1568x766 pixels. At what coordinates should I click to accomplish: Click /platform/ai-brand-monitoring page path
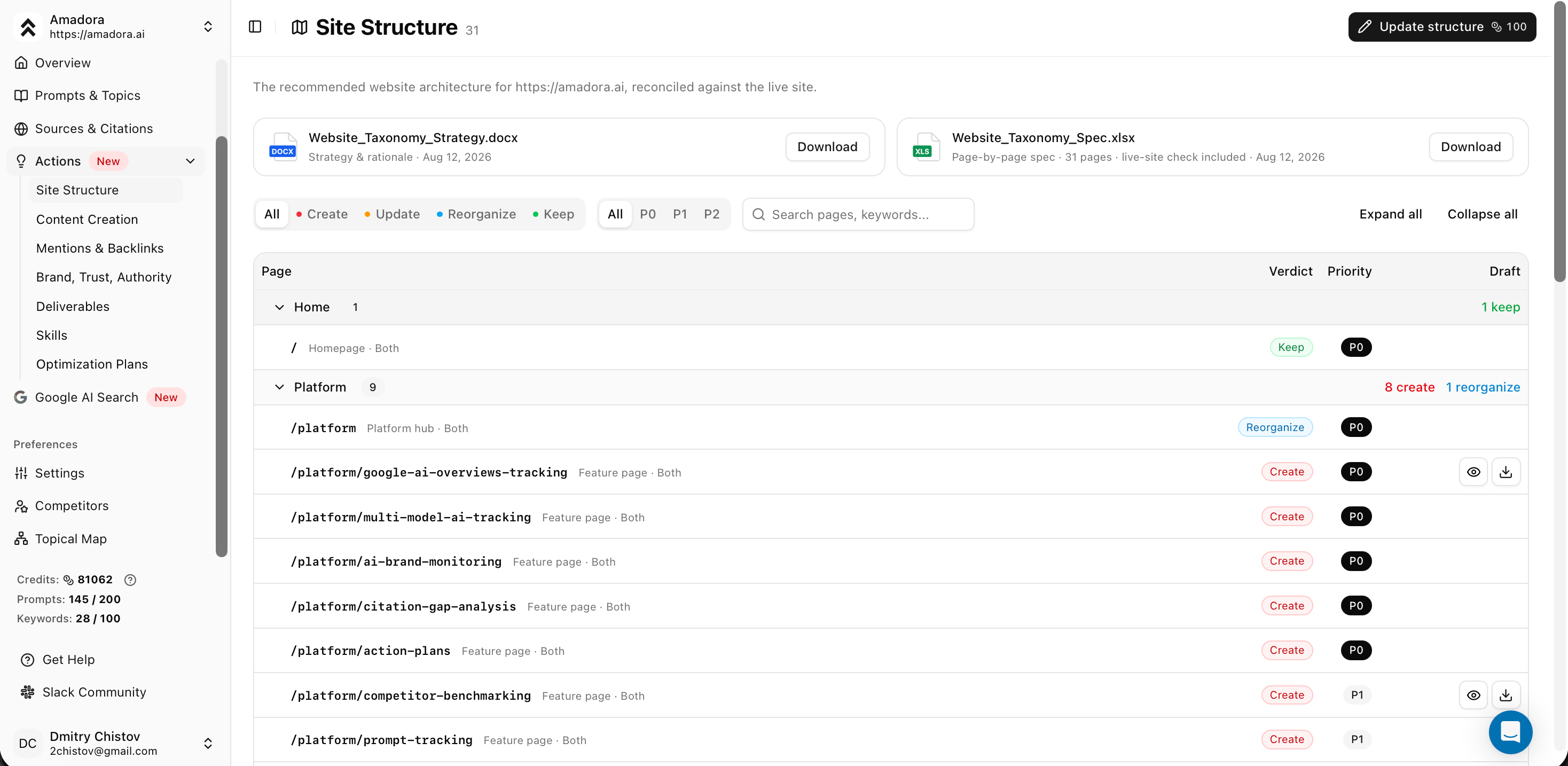[396, 561]
